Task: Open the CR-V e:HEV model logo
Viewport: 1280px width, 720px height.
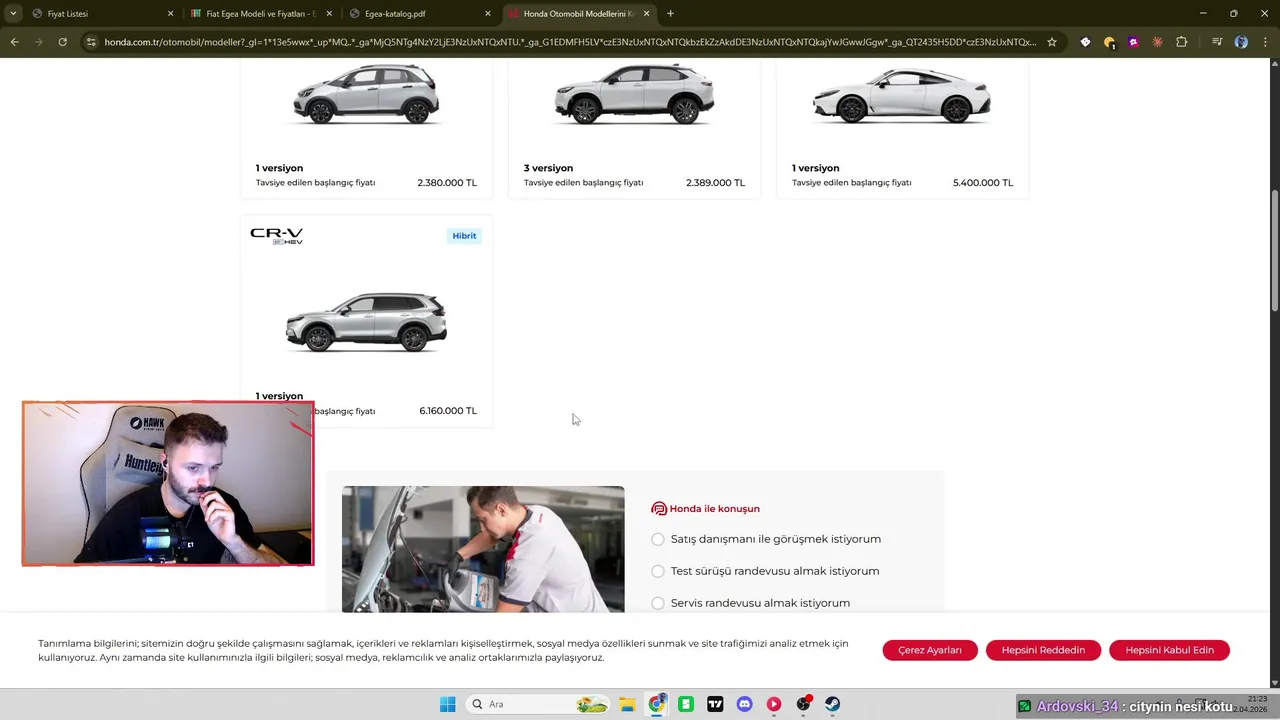Action: [276, 236]
